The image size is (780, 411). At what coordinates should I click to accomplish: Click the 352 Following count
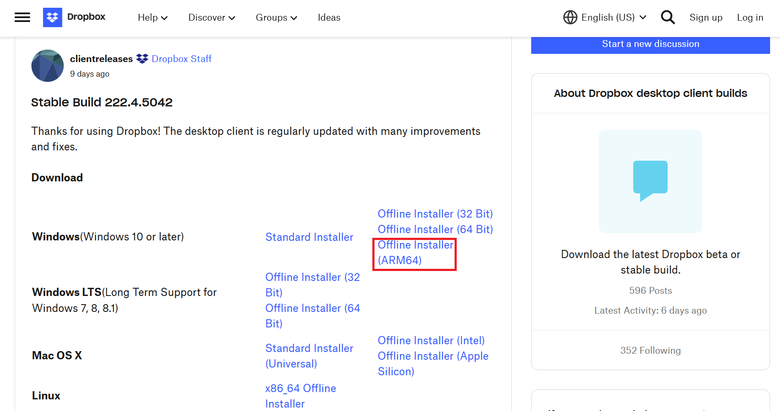pos(650,350)
